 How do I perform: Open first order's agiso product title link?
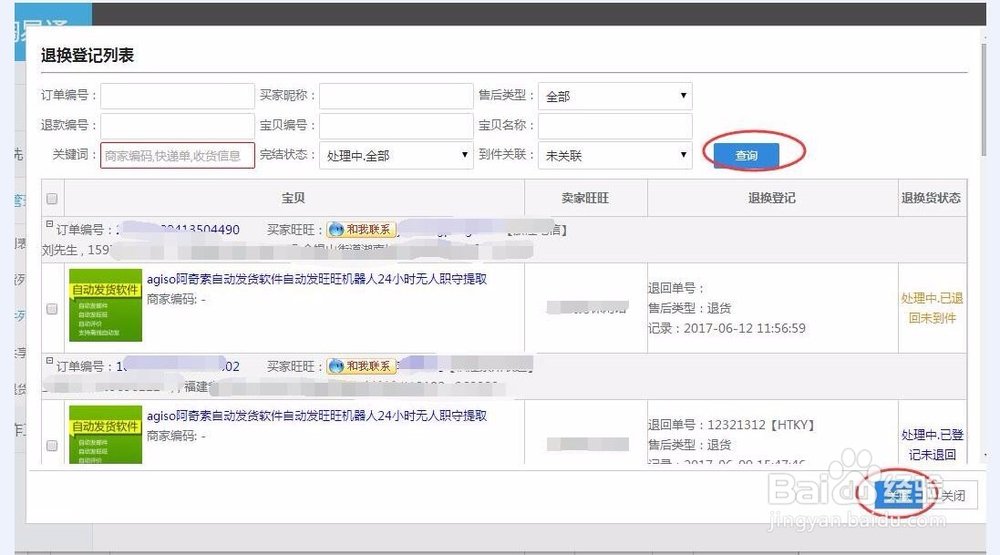pyautogui.click(x=316, y=279)
